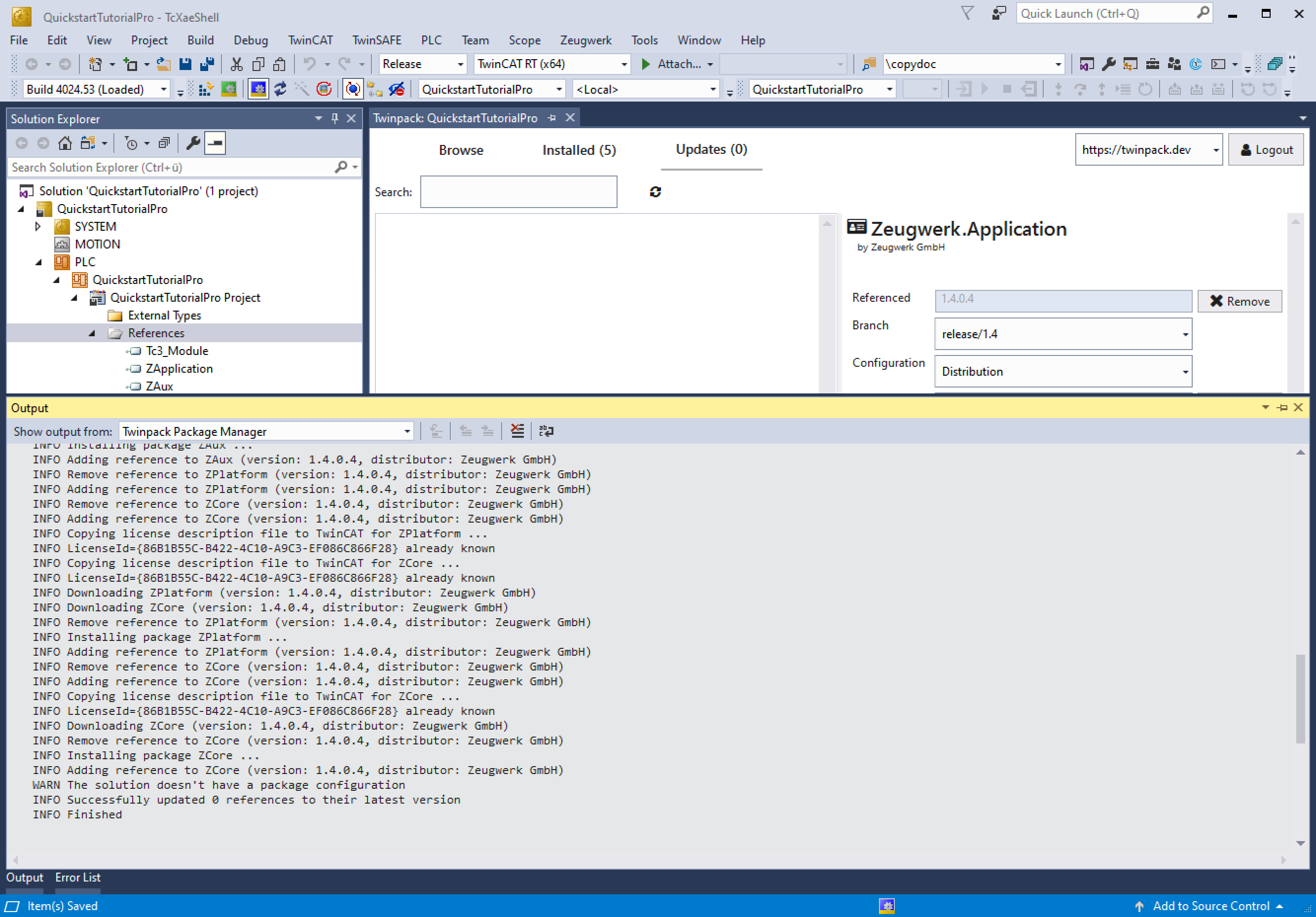1316x917 pixels.
Task: Open Solution Explorer toolbar icon near copydoc
Action: pyautogui.click(x=1086, y=64)
